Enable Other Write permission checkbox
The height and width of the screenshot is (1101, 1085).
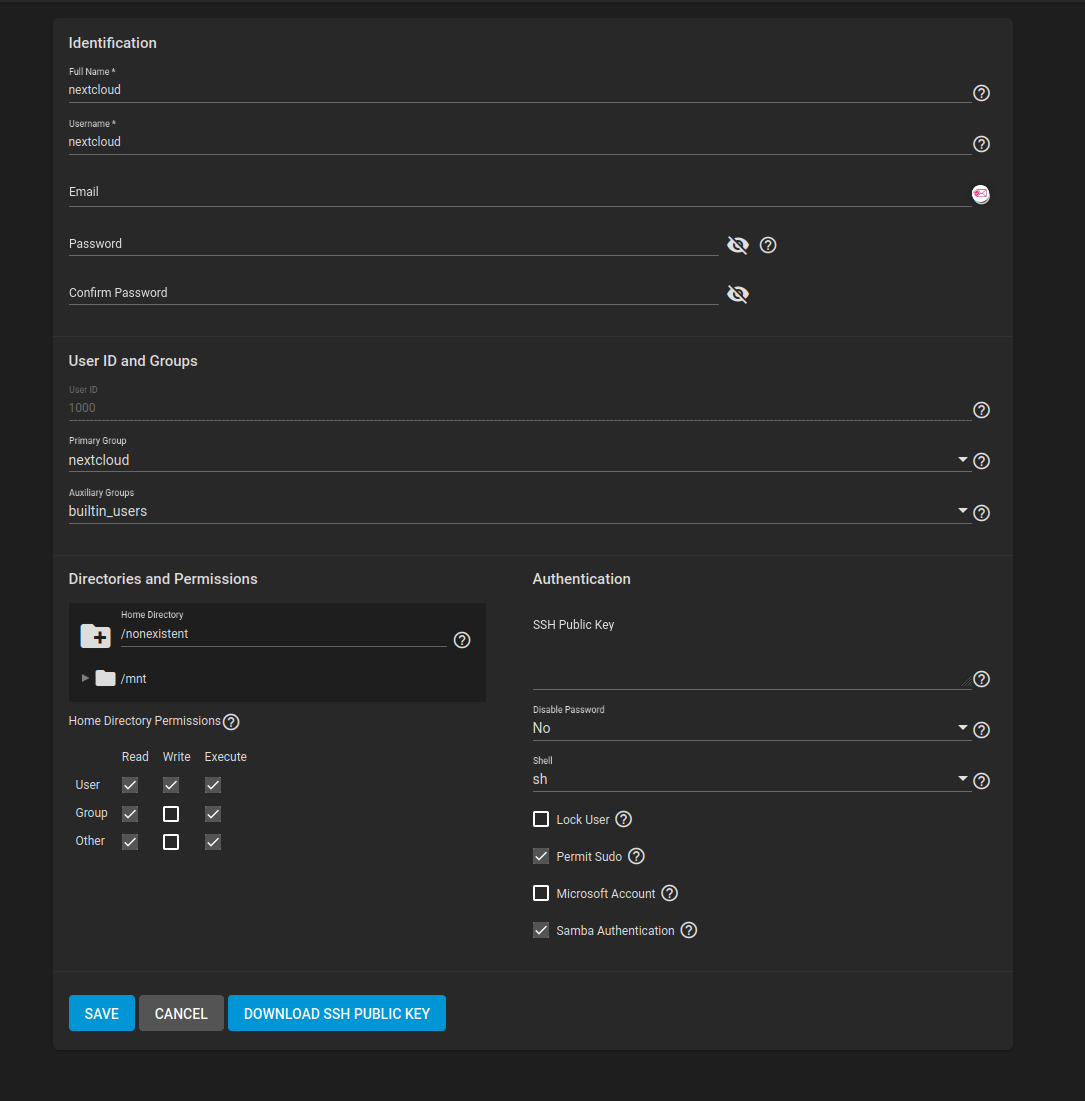(x=171, y=842)
